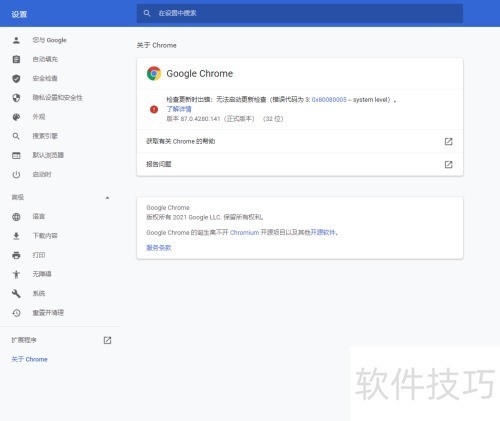The width and height of the screenshot is (500, 421).
Task: Click the wrench icon for 系统
Action: [x=16, y=294]
